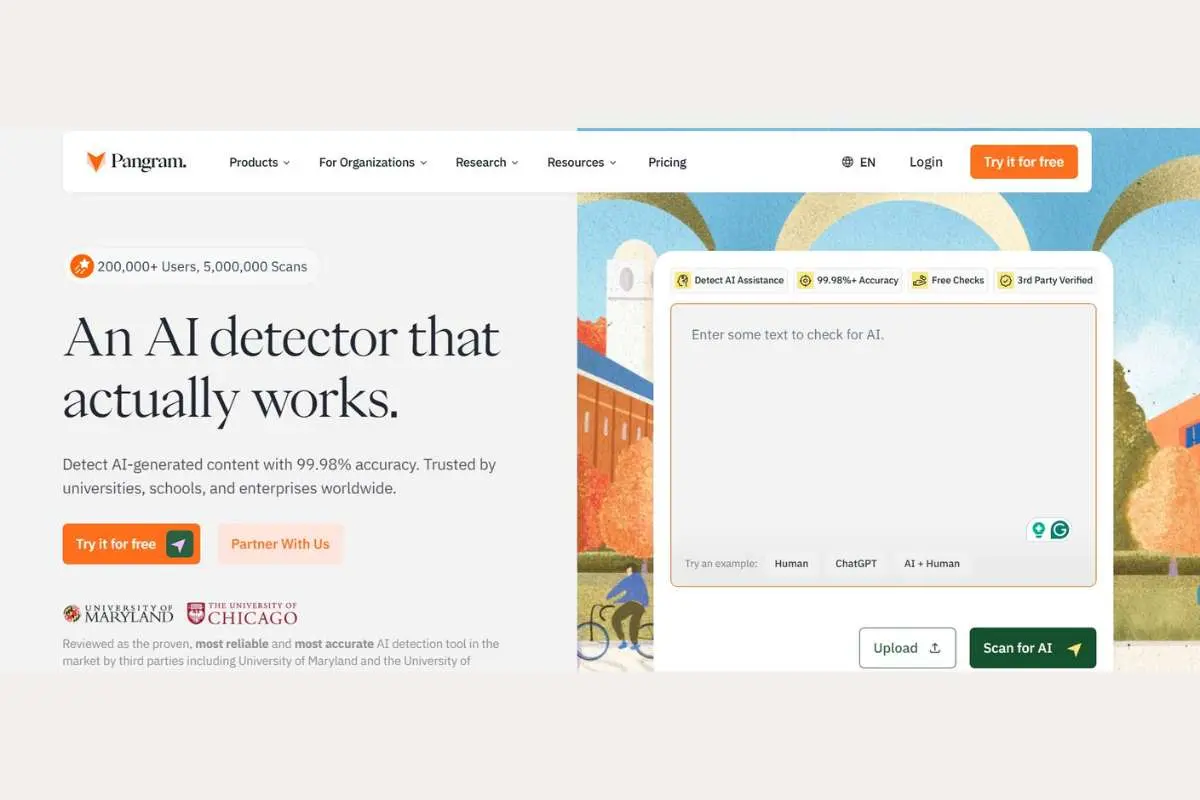The image size is (1200, 800).
Task: Click the Pangram logo
Action: [136, 161]
